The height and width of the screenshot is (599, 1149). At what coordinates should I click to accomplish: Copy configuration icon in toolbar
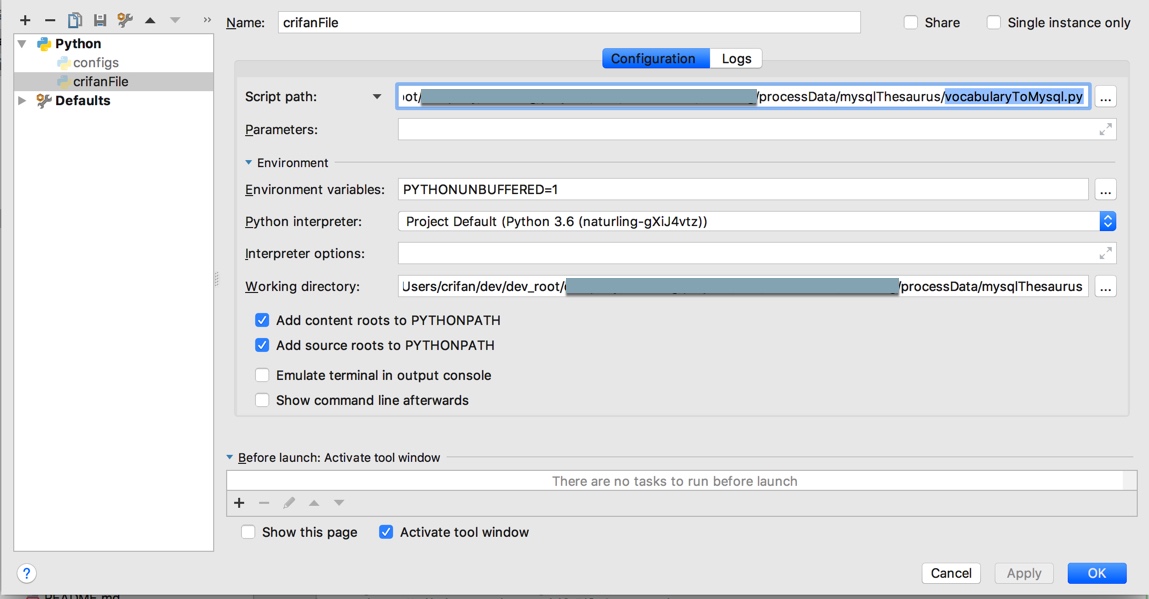[75, 21]
